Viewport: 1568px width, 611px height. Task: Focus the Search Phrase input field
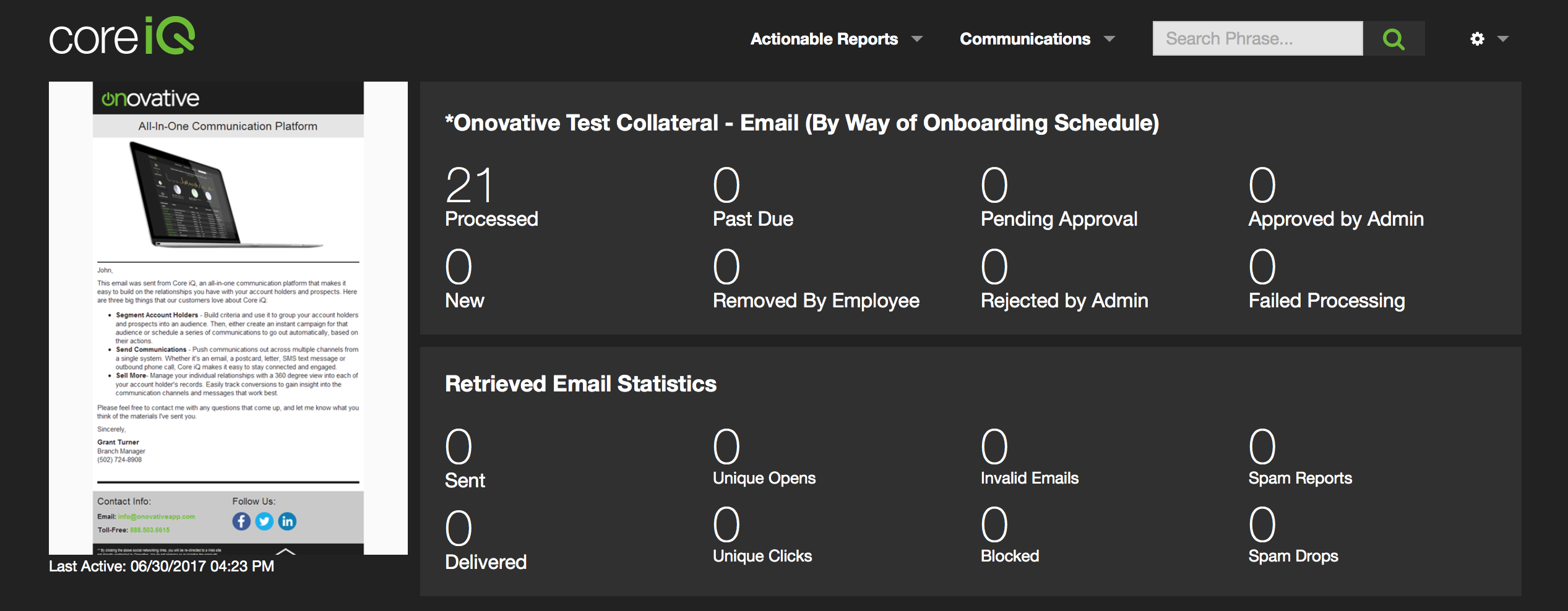1258,39
